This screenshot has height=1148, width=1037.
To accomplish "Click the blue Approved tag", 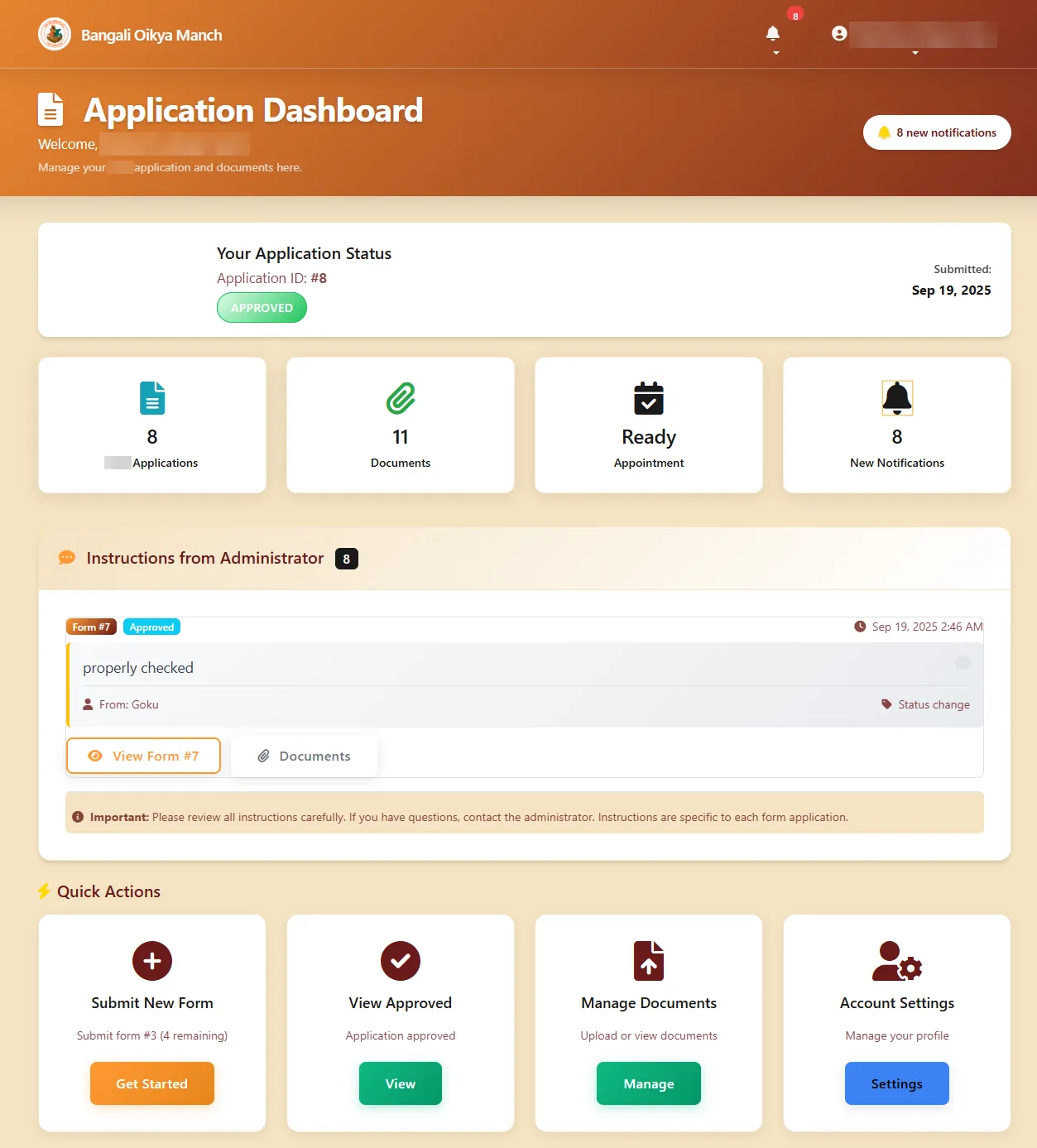I will (x=151, y=627).
